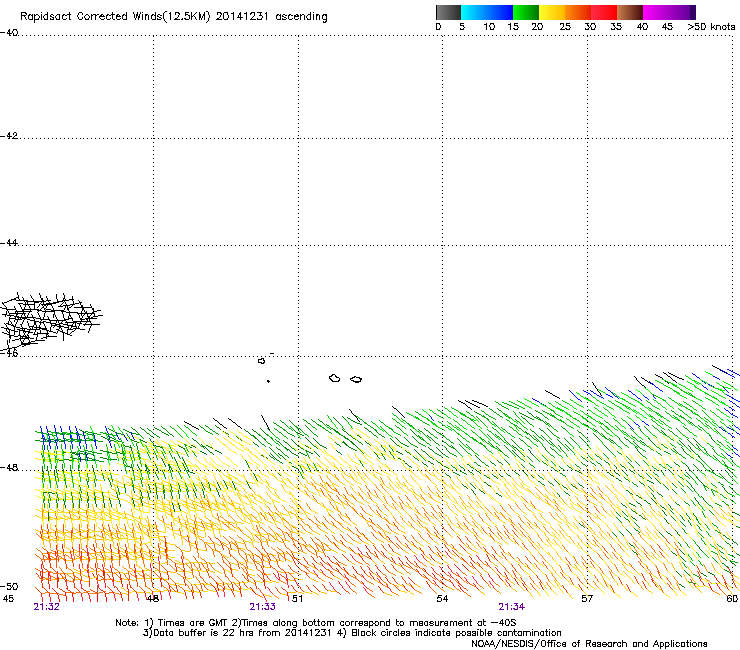This screenshot has height=650, width=740.
Task: Click the latitude label -40
Action: coord(9,33)
